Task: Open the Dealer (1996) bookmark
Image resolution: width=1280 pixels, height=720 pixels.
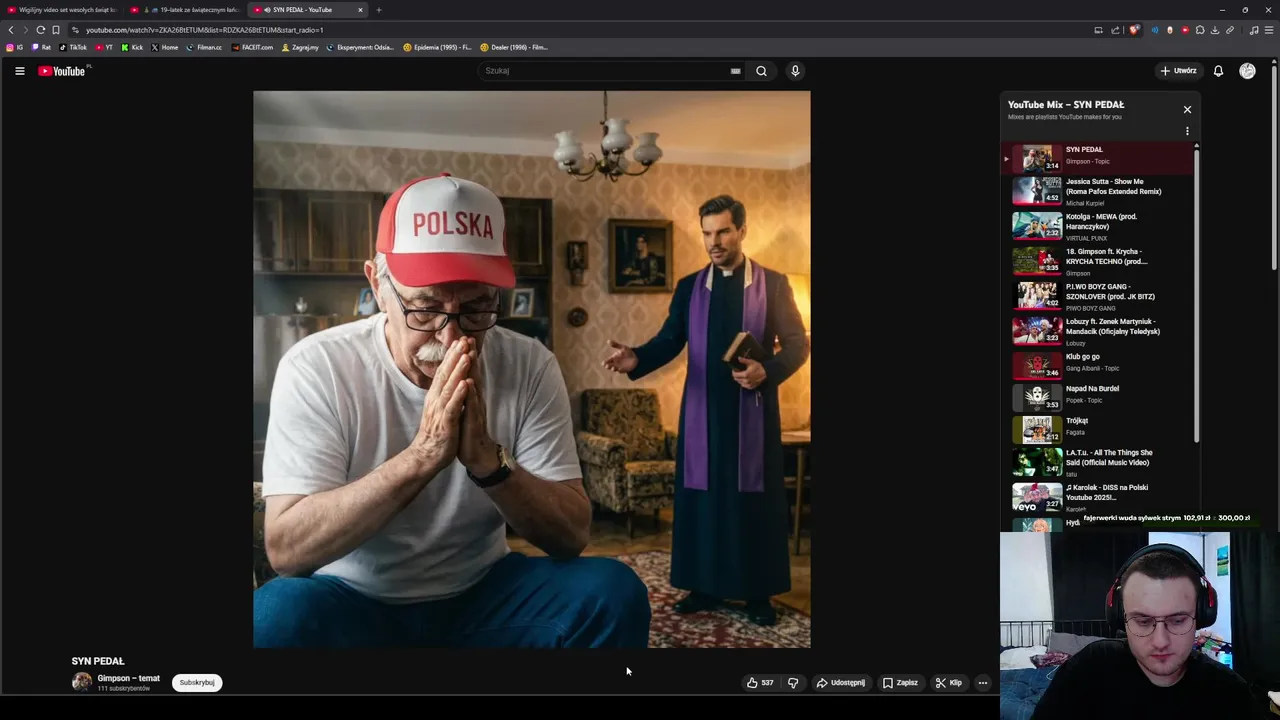Action: [514, 47]
